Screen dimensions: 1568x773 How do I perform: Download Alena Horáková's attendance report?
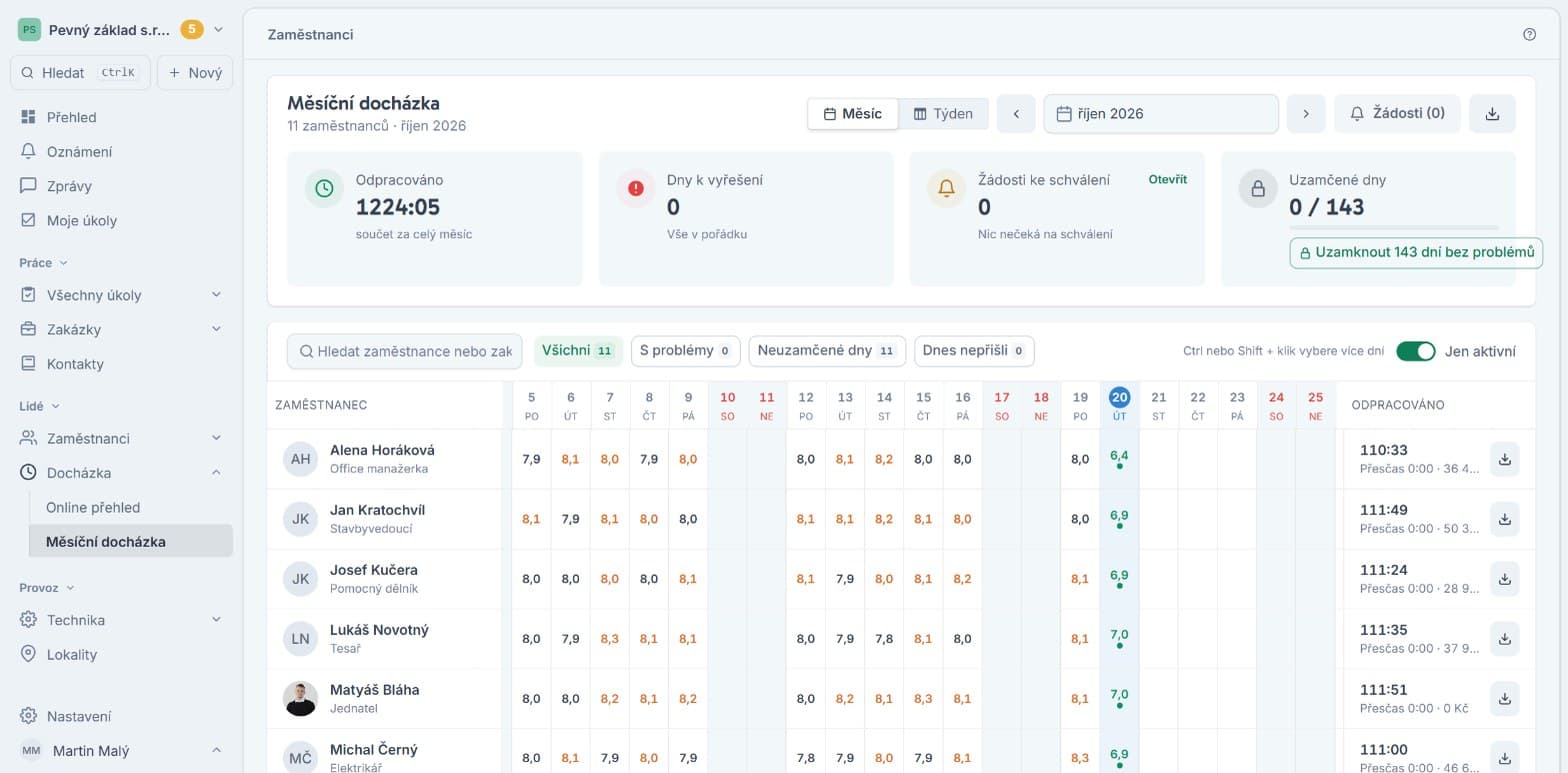point(1505,459)
